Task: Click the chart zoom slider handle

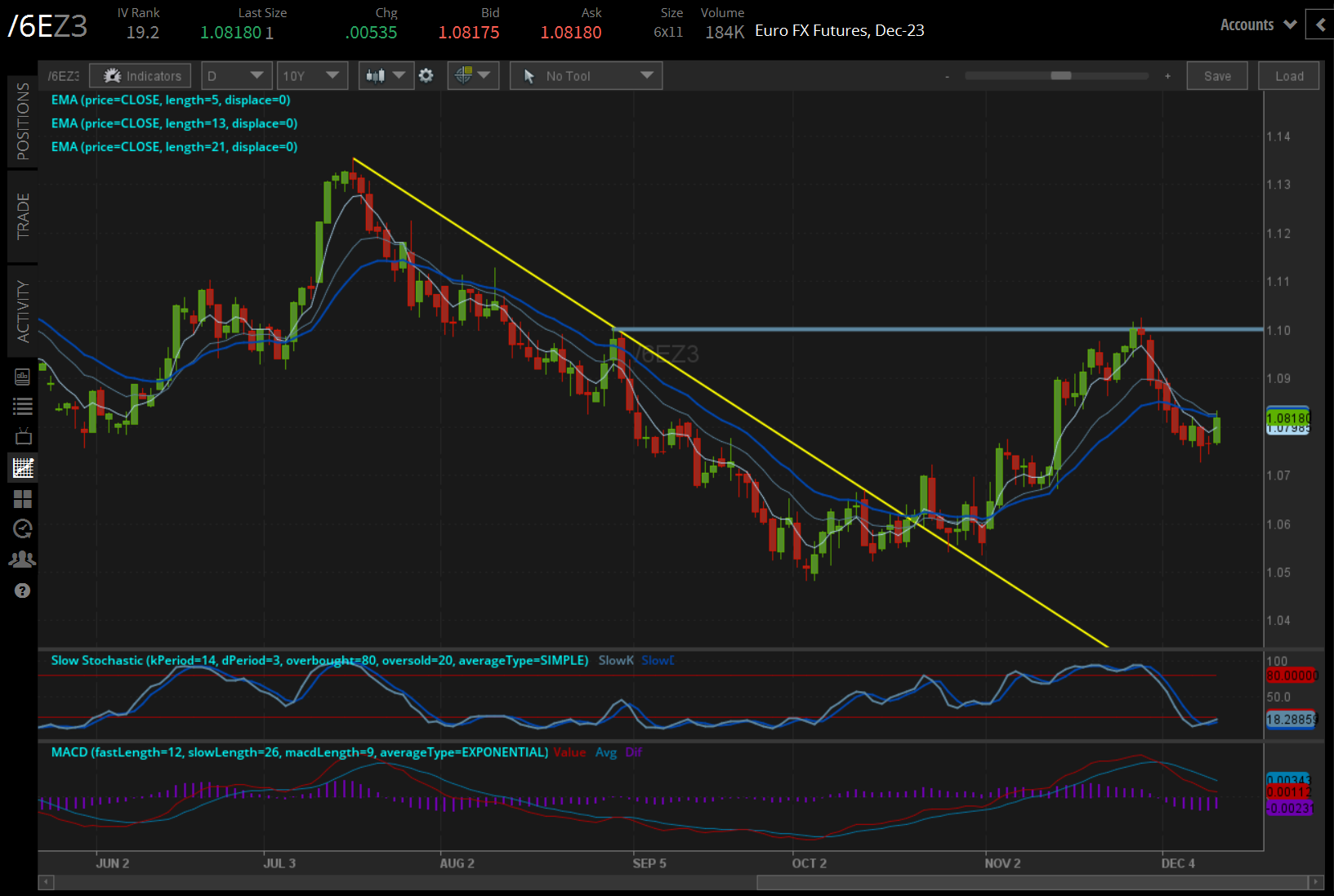Action: [1060, 76]
